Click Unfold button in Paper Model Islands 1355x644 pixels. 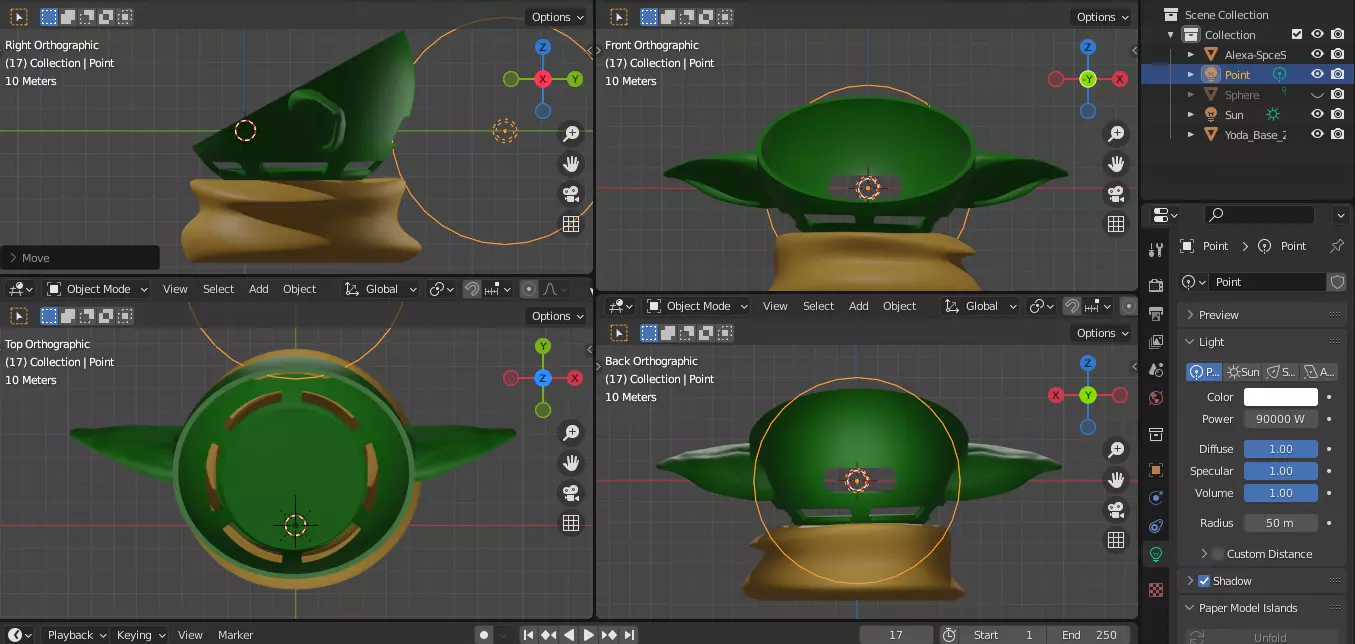pyautogui.click(x=1270, y=637)
